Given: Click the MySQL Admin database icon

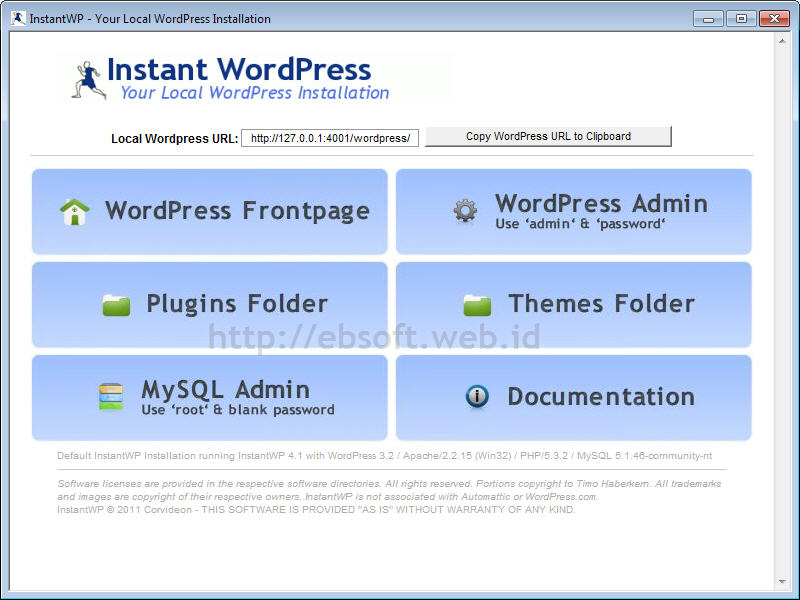Looking at the screenshot, I should pos(111,396).
